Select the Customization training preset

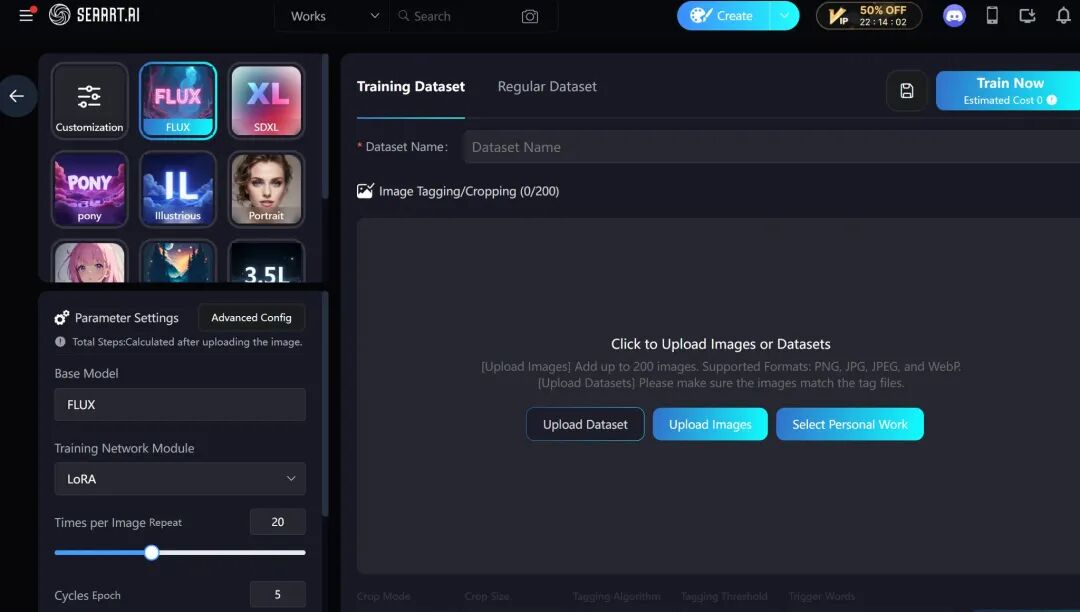[x=90, y=101]
